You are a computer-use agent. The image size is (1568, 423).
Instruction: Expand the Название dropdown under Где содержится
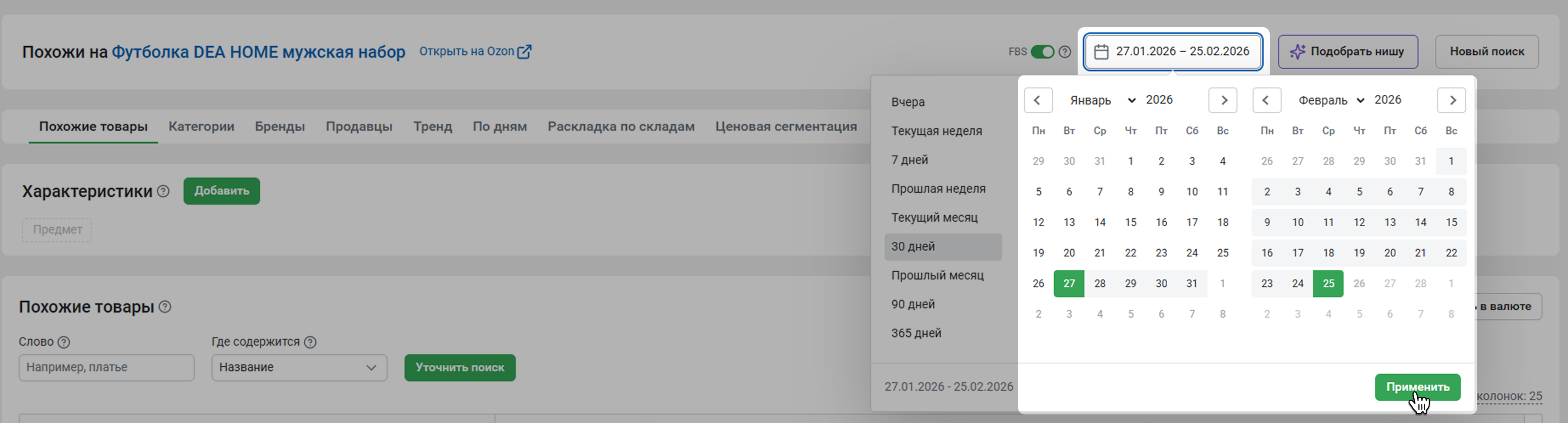(299, 368)
